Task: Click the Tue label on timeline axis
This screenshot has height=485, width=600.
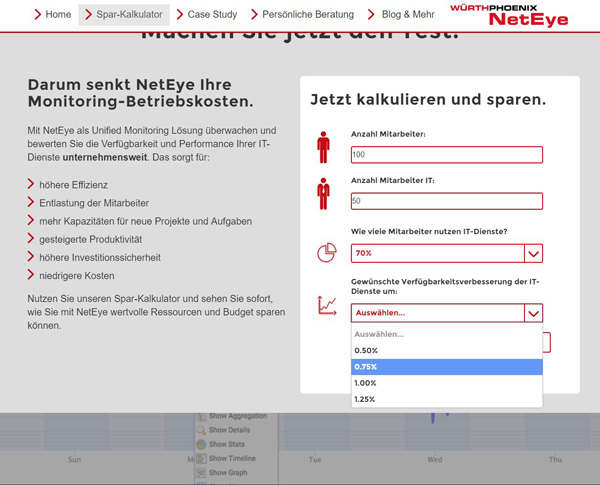Action: [315, 459]
